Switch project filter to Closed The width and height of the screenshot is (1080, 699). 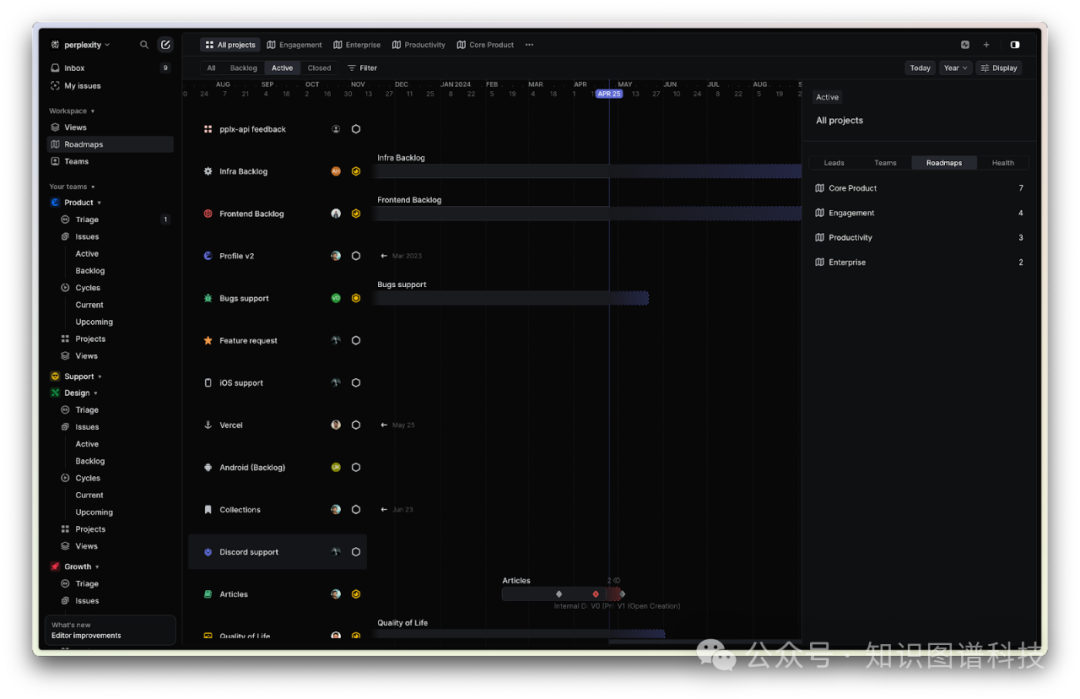click(319, 68)
